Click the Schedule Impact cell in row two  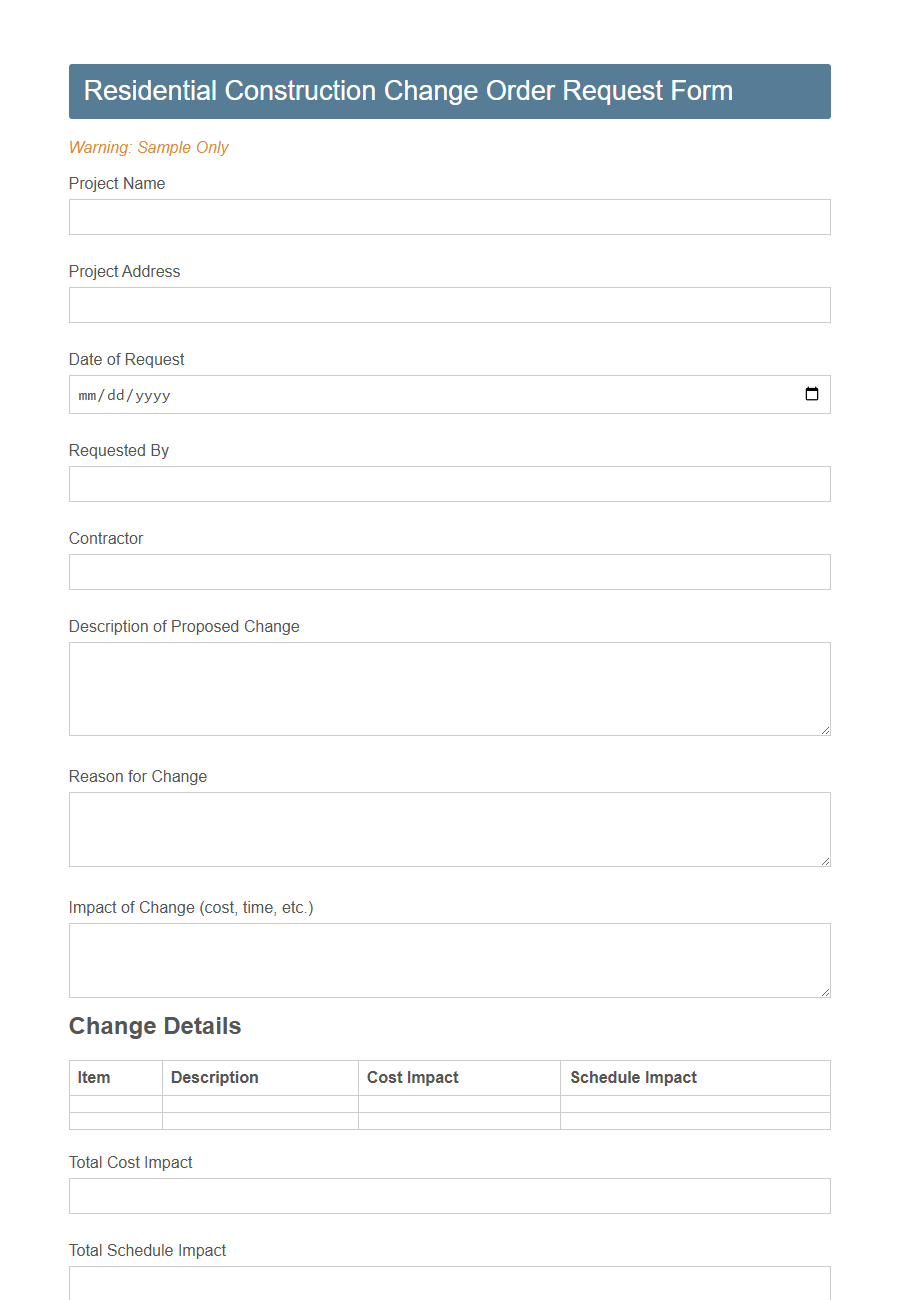[x=695, y=1121]
